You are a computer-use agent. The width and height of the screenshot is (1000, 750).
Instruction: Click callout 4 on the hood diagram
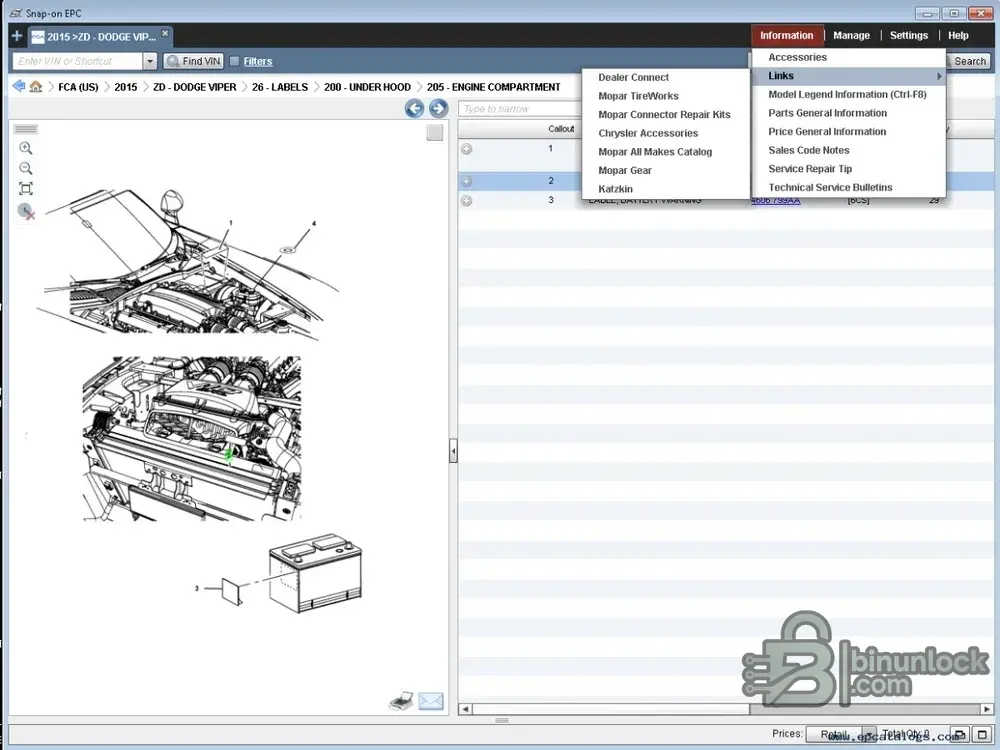314,224
